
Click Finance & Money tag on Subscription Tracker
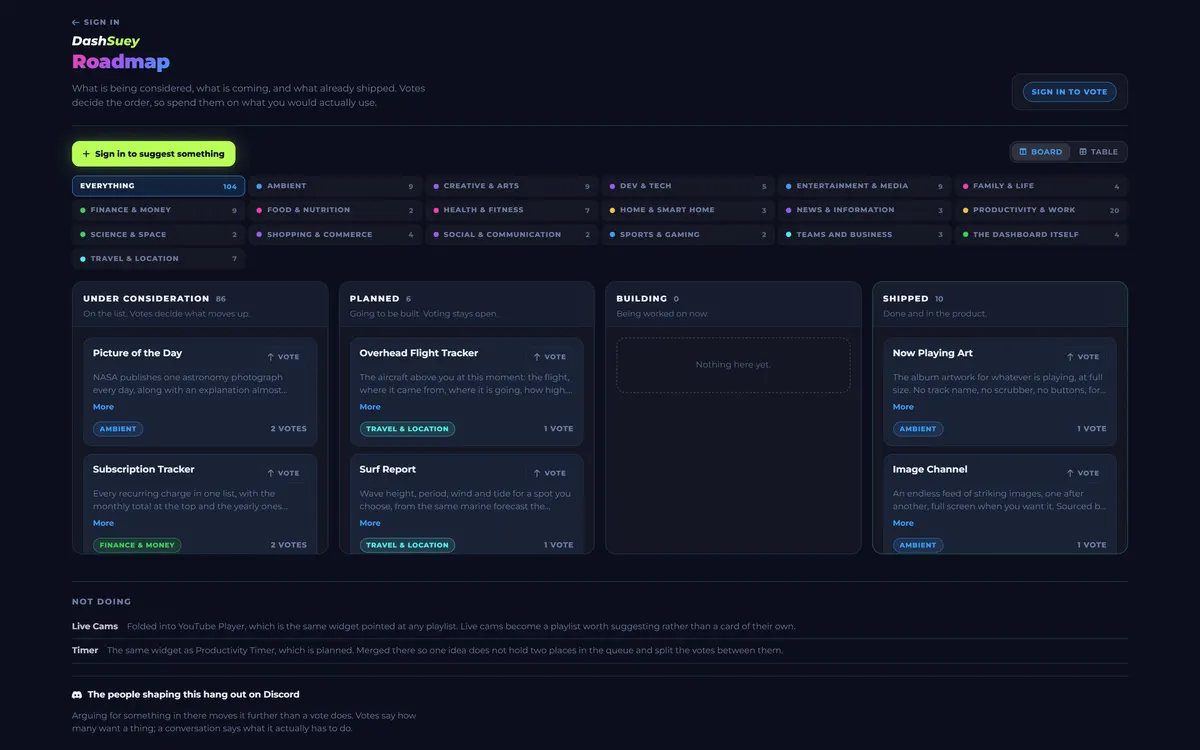point(137,545)
